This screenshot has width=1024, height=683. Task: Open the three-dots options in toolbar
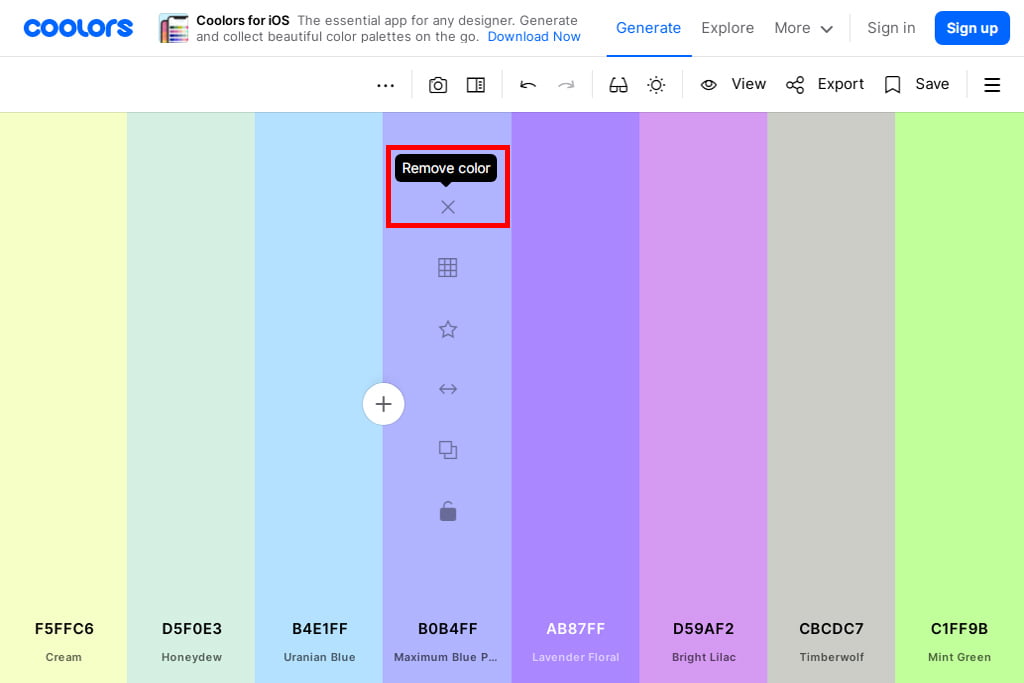click(386, 85)
